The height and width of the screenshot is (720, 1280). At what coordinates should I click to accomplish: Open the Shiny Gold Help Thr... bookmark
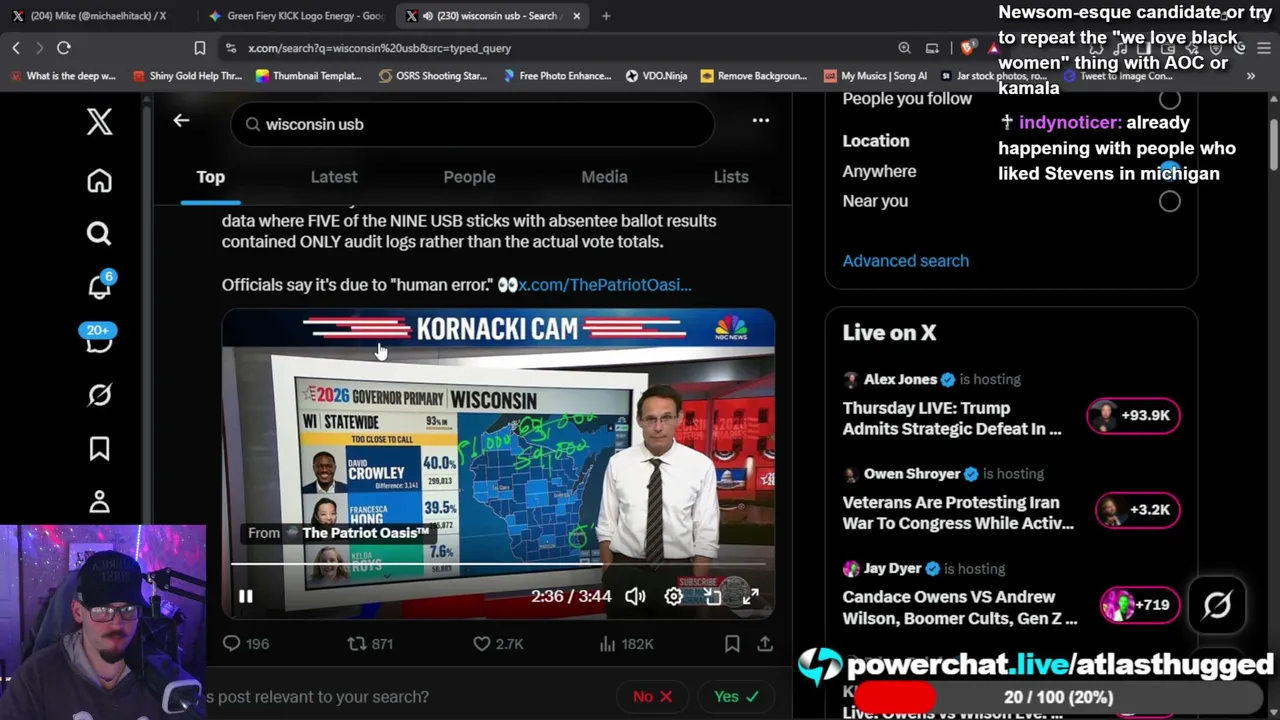pos(187,76)
